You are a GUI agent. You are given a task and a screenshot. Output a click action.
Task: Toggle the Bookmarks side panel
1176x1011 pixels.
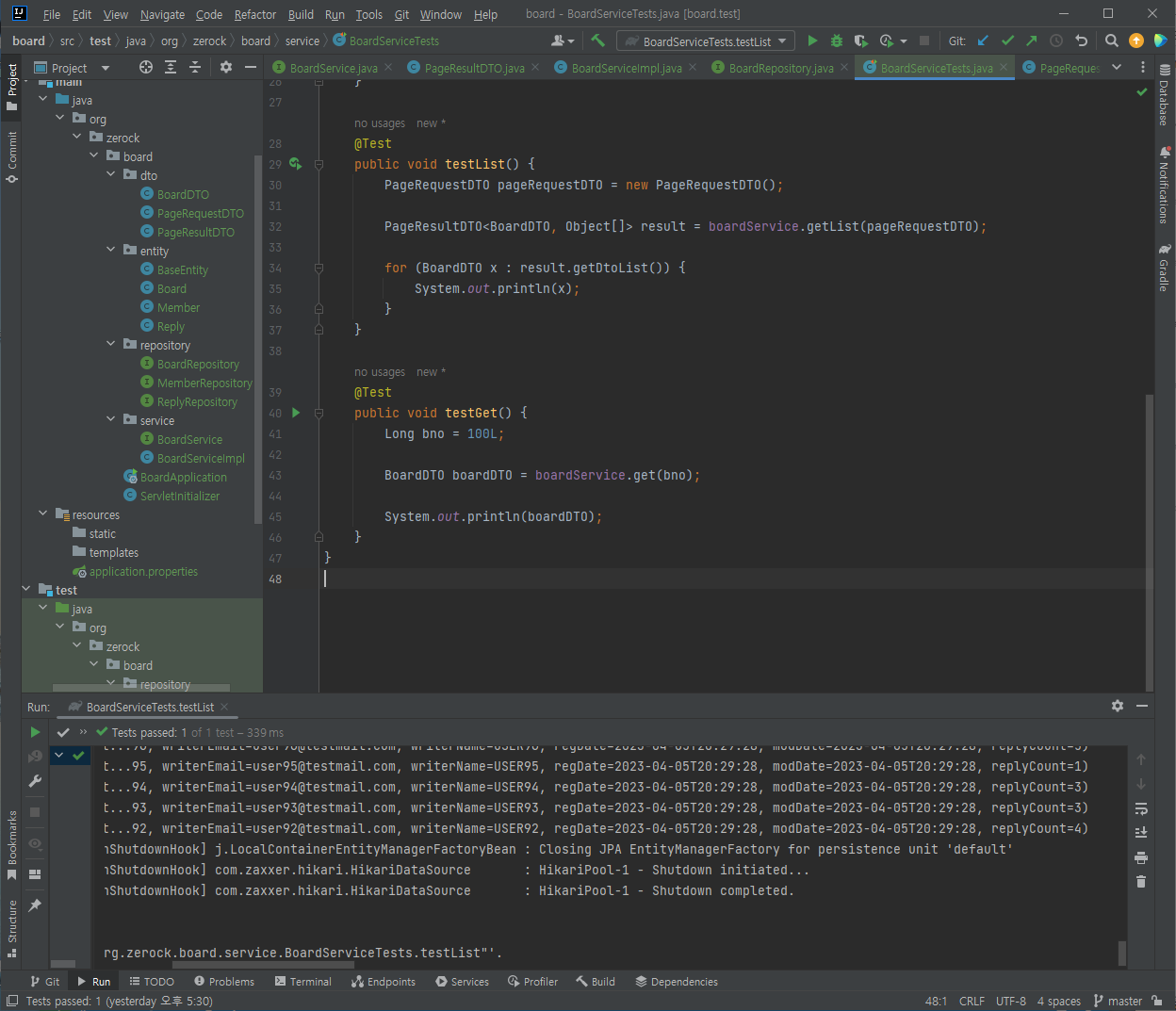pyautogui.click(x=12, y=845)
